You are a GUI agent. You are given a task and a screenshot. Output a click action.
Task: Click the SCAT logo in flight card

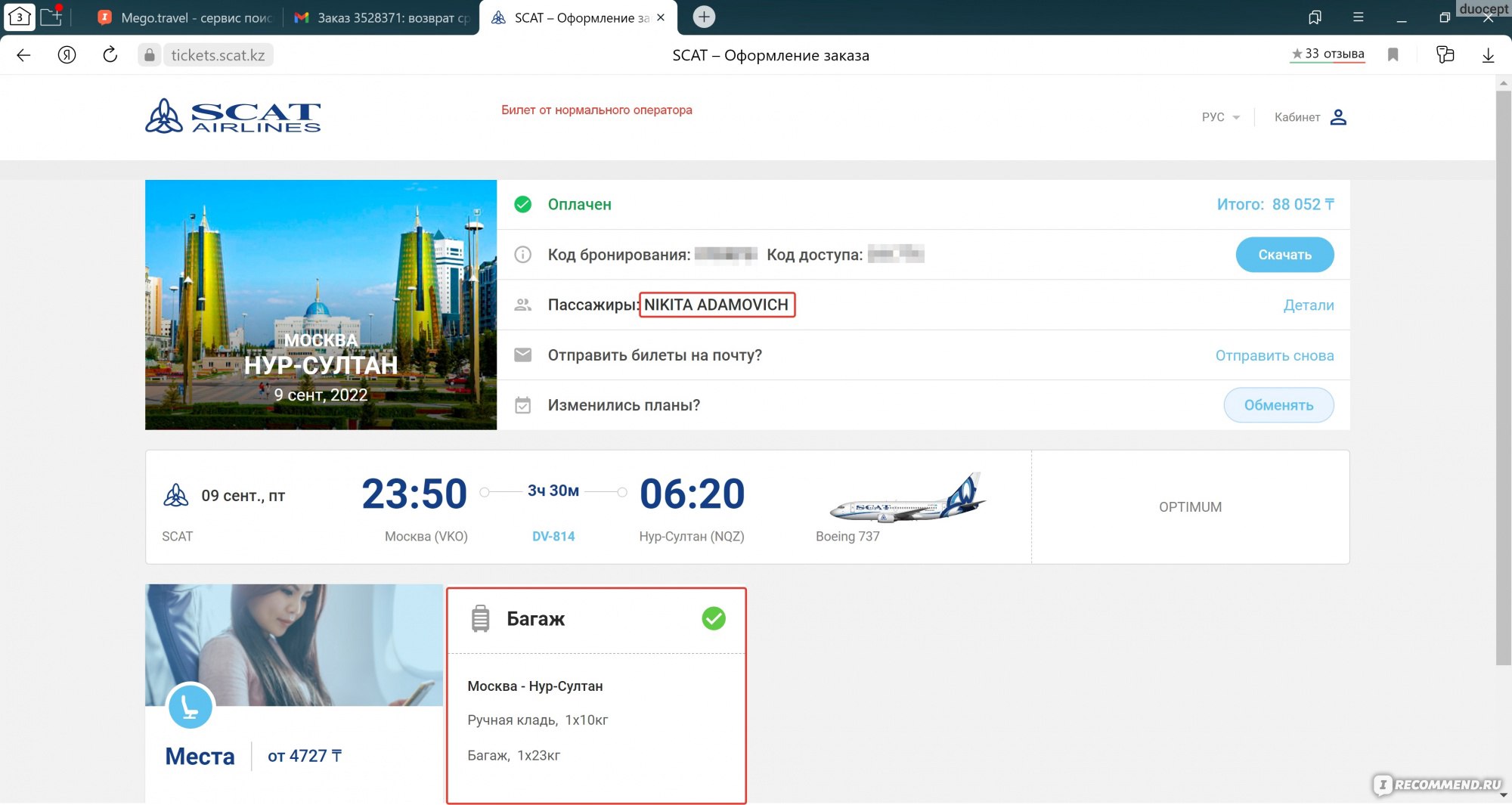click(175, 496)
